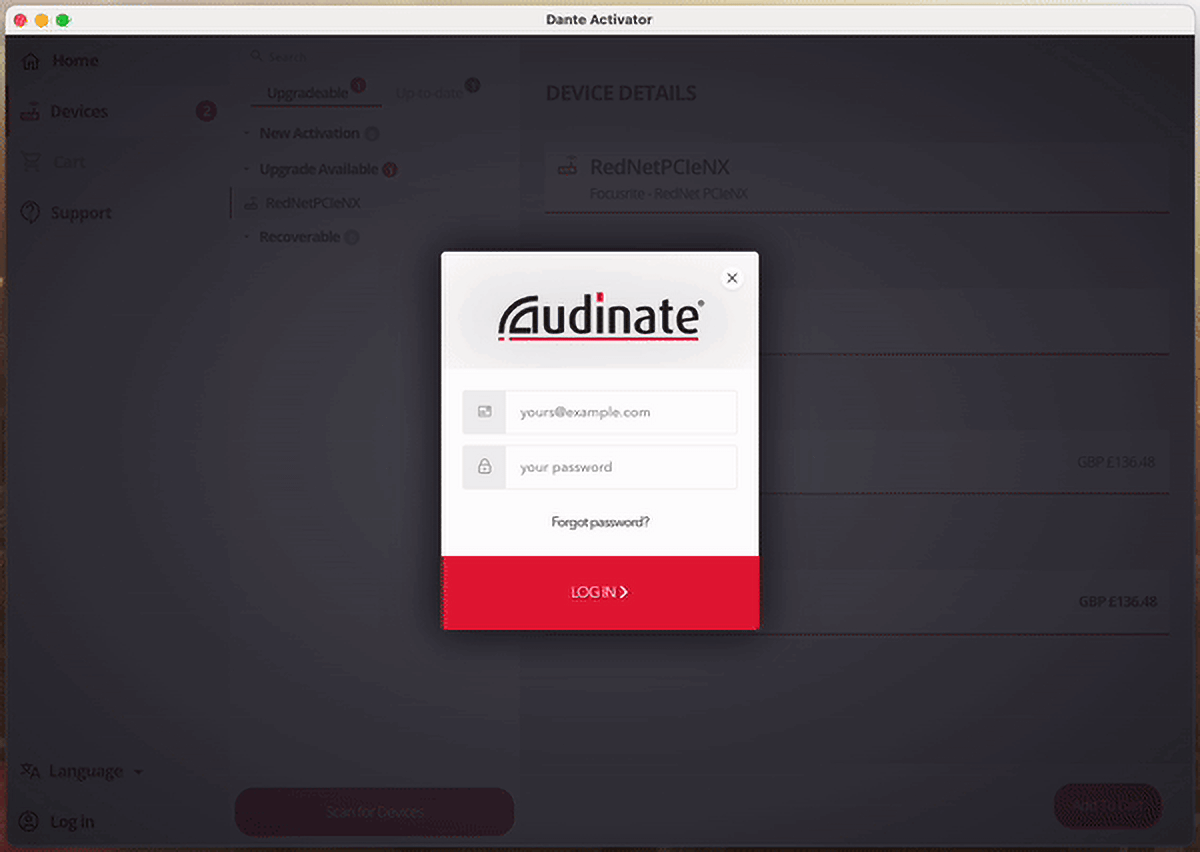
Task: Click the device icon in details header
Action: (x=567, y=167)
